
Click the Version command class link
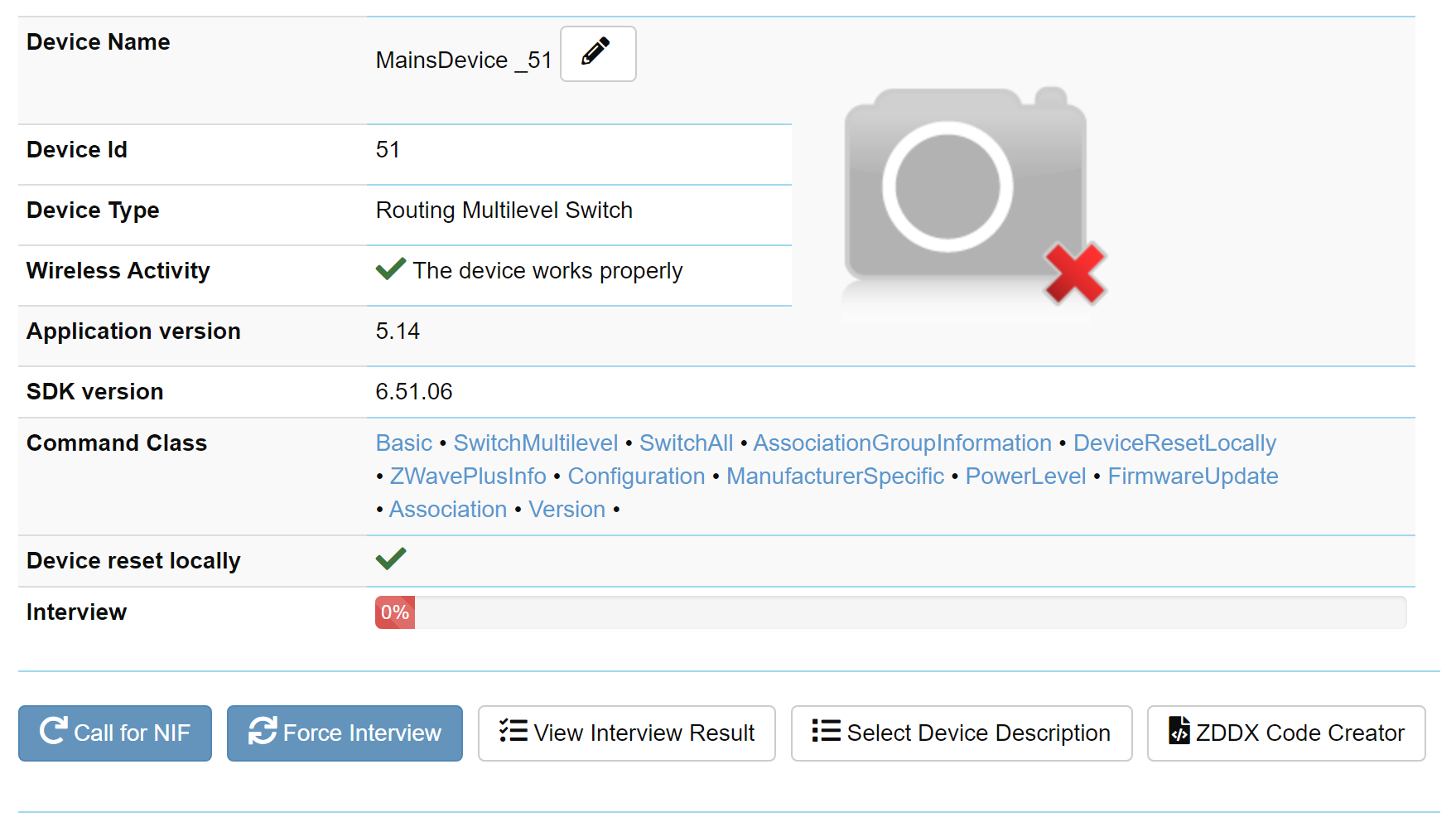click(x=567, y=510)
